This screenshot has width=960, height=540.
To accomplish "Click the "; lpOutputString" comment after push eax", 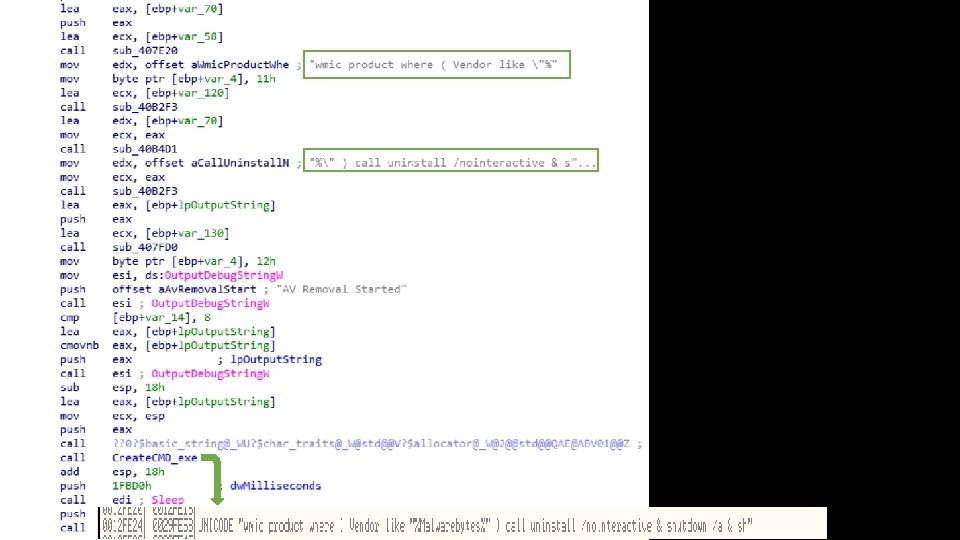I will click(269, 360).
